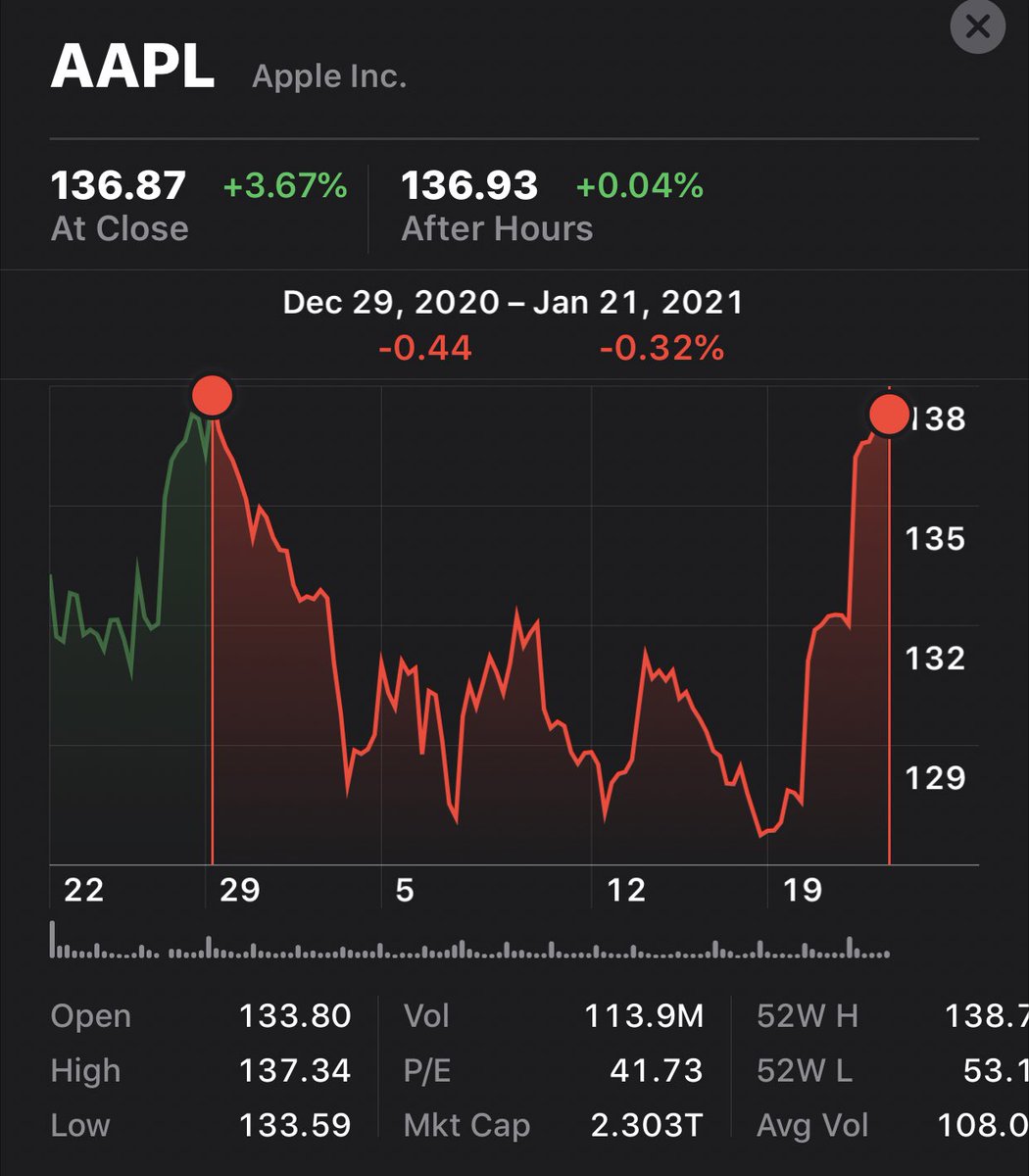The image size is (1029, 1176).
Task: Tap the Apple Inc. company name
Action: click(x=329, y=76)
